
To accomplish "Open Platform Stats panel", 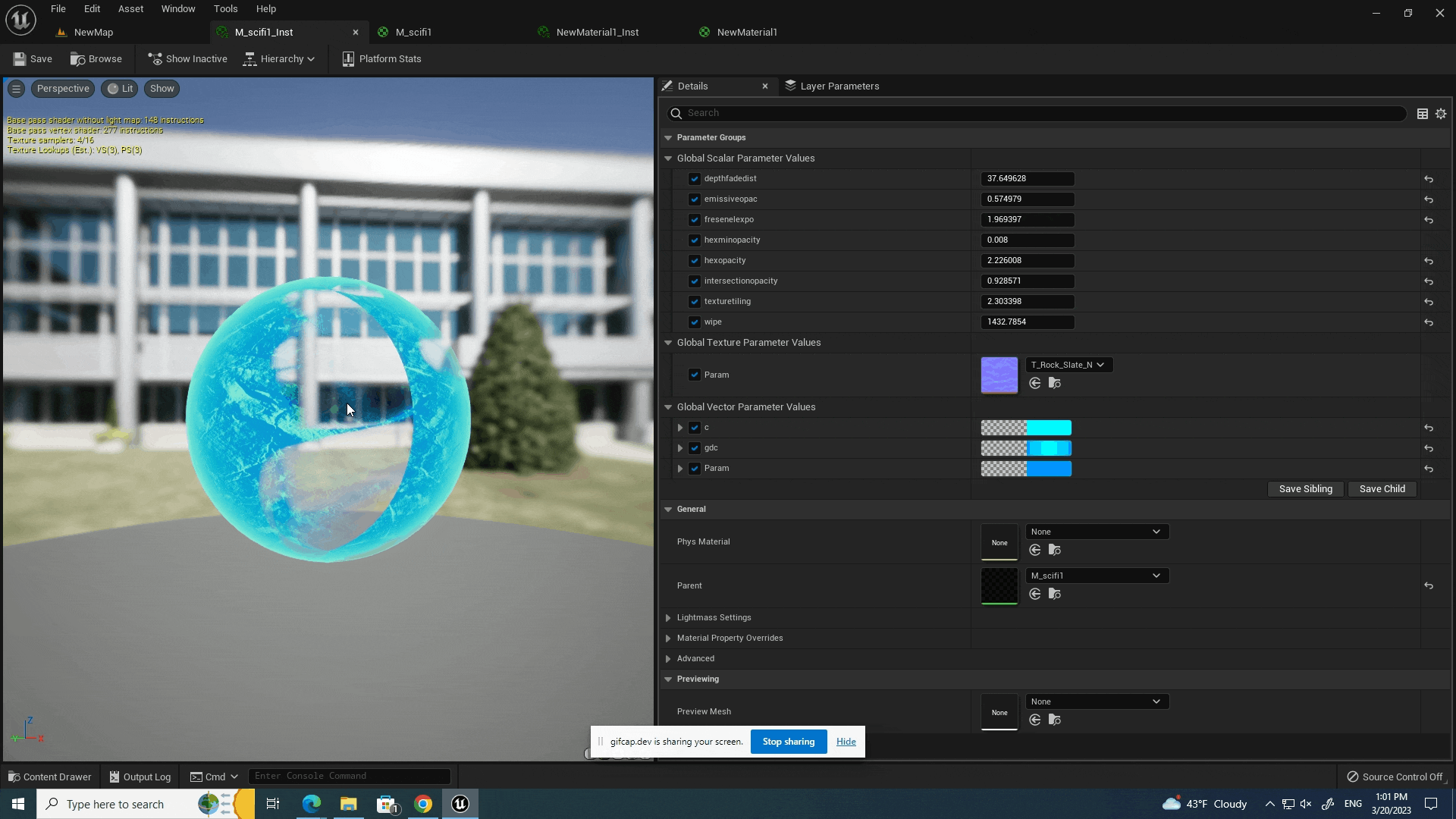I will click(382, 59).
